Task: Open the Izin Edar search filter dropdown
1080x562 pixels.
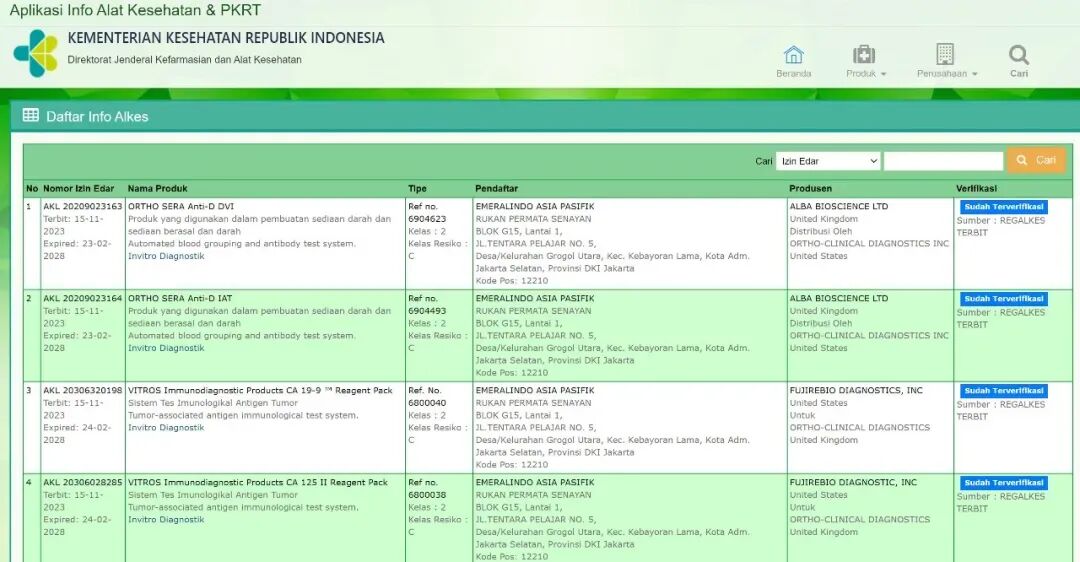Action: [828, 161]
